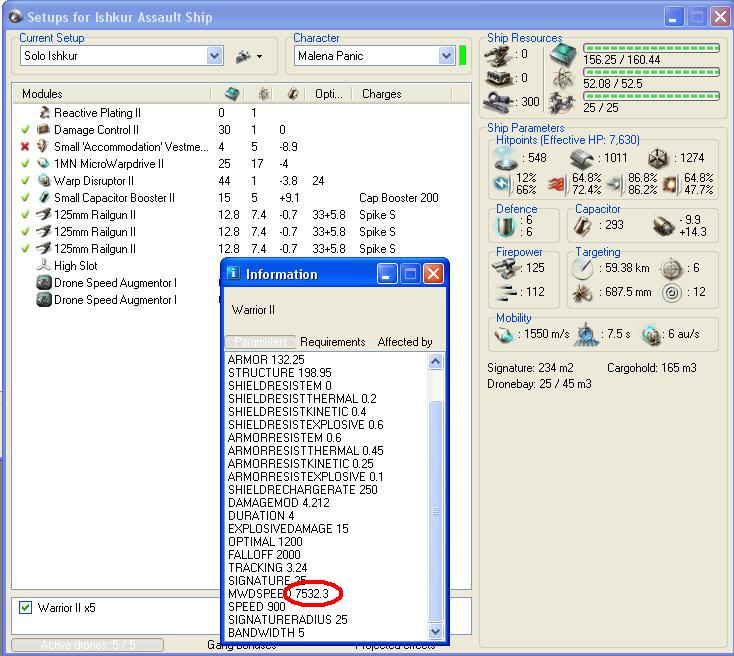Toggle the Warrior II x5 drone checkbox

click(25, 608)
